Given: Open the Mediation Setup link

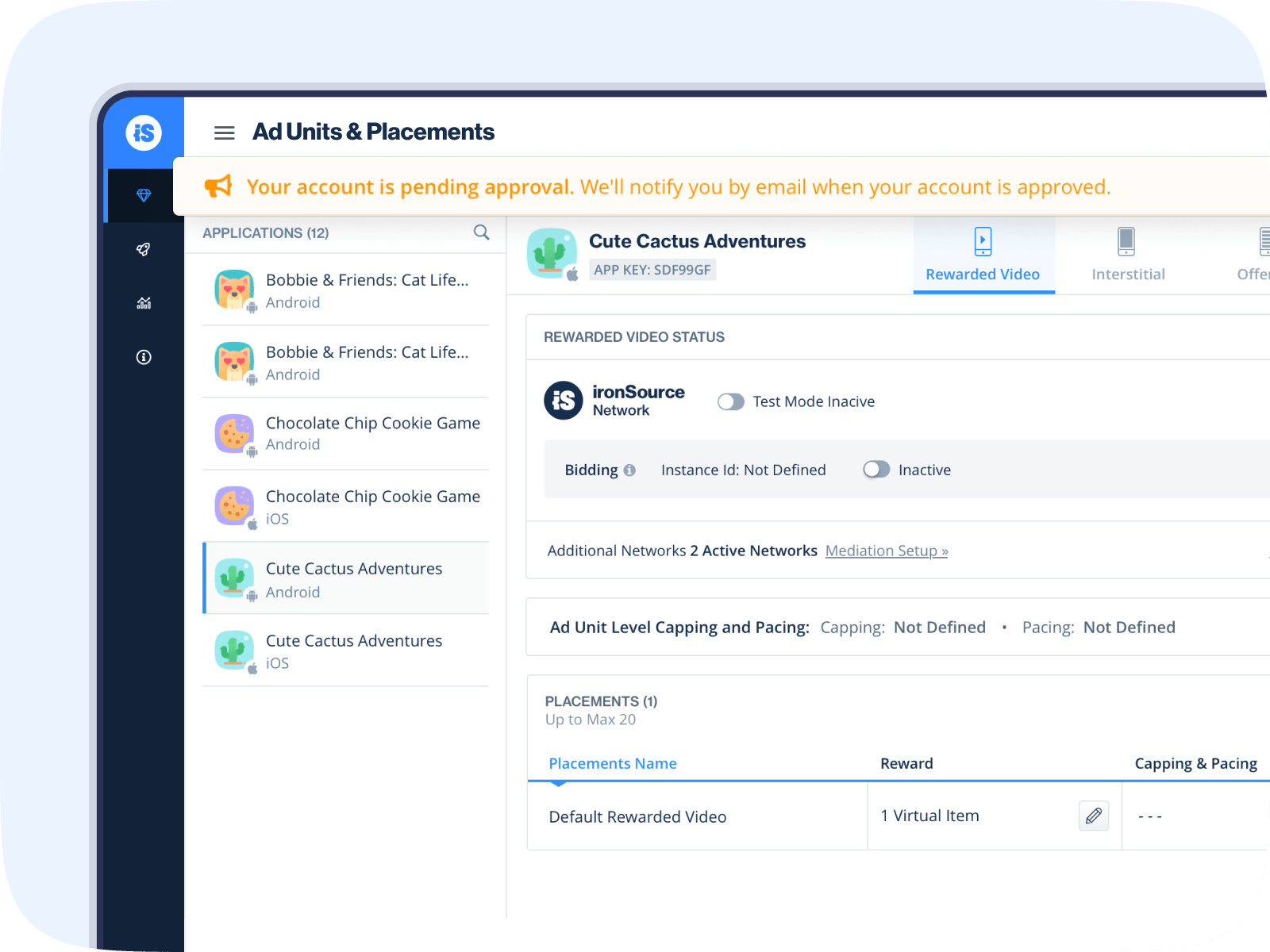Looking at the screenshot, I should [886, 550].
